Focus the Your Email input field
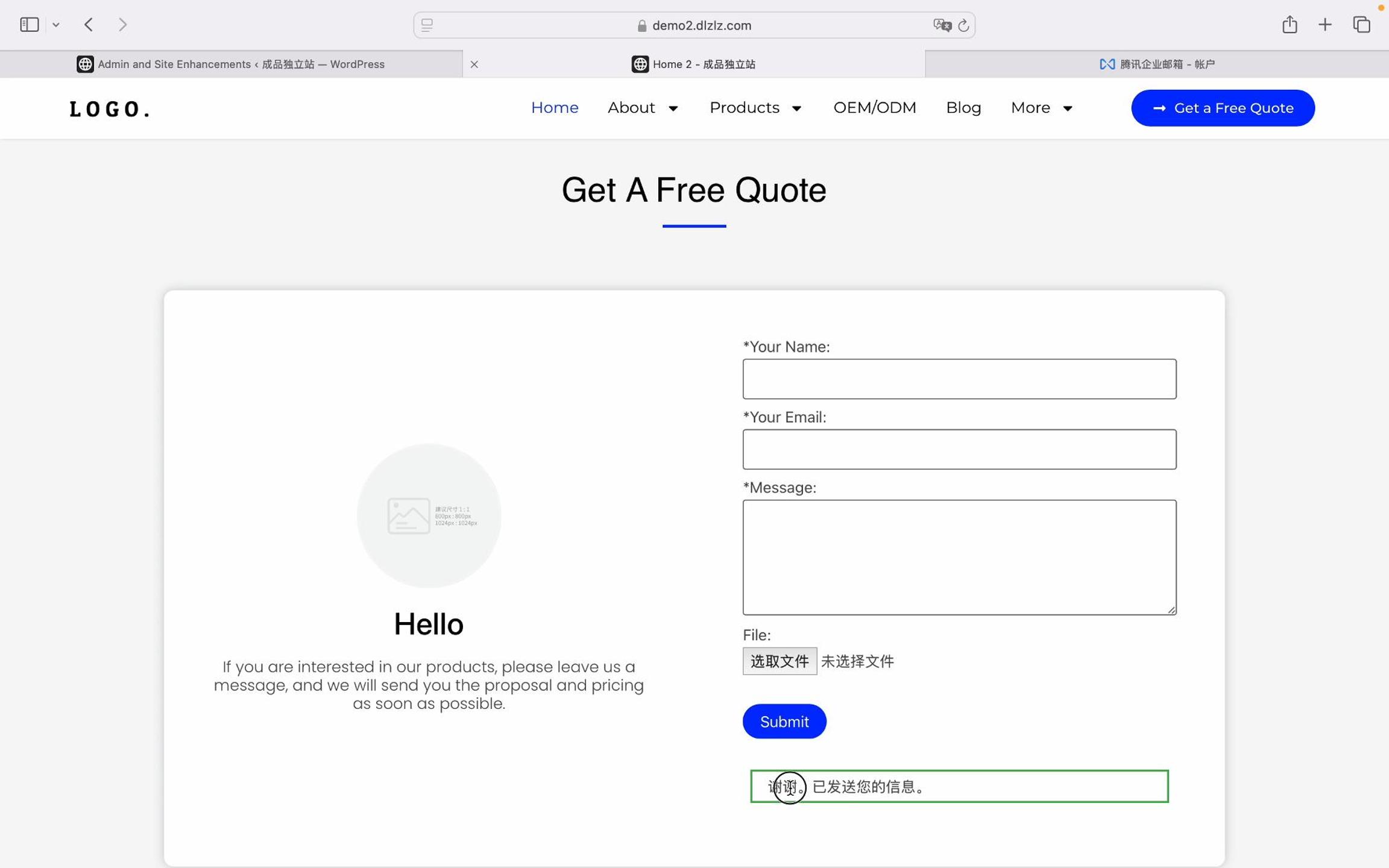This screenshot has height=868, width=1389. tap(959, 449)
